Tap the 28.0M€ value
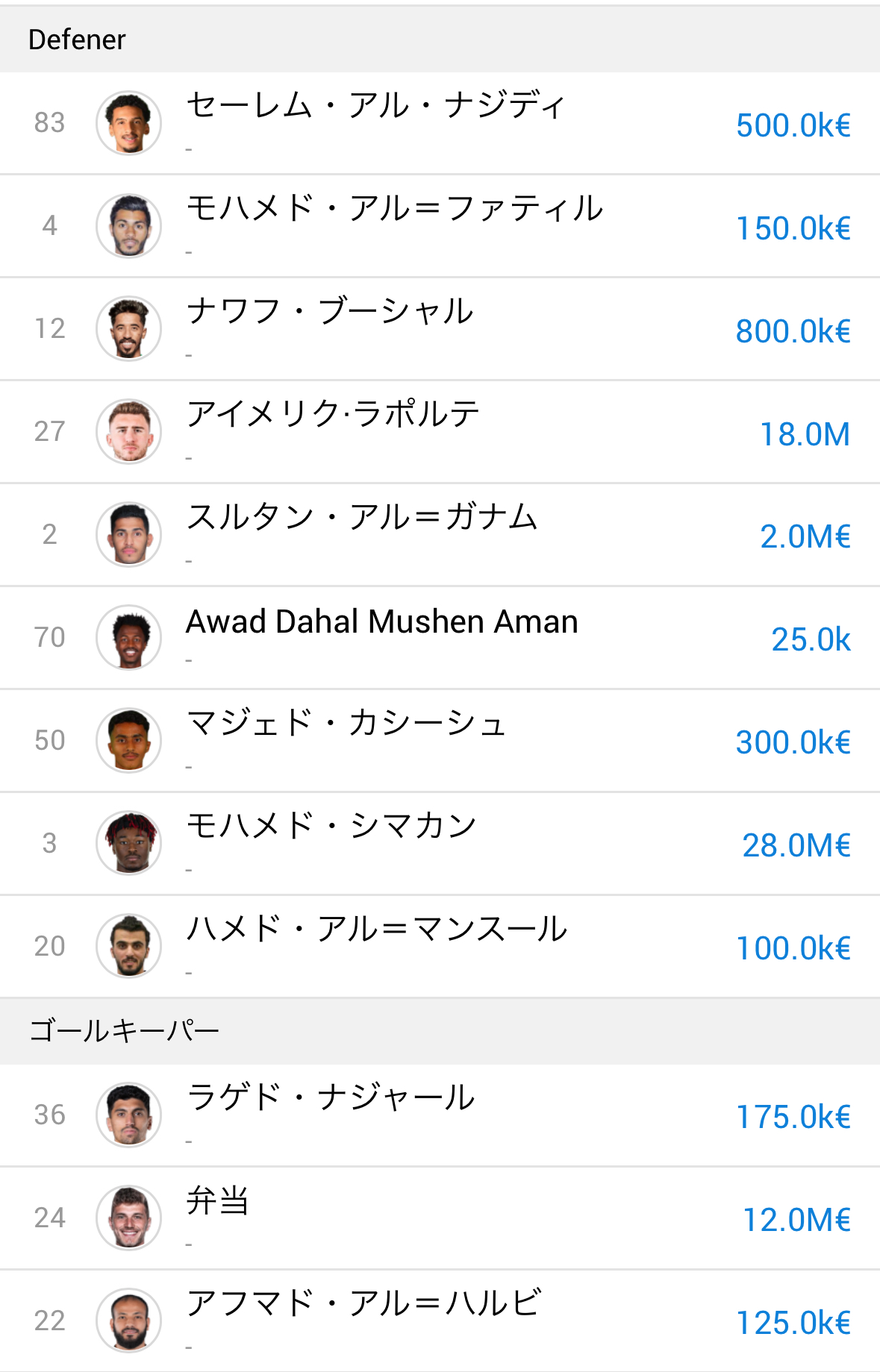This screenshot has height=1372, width=880. pyautogui.click(x=796, y=845)
